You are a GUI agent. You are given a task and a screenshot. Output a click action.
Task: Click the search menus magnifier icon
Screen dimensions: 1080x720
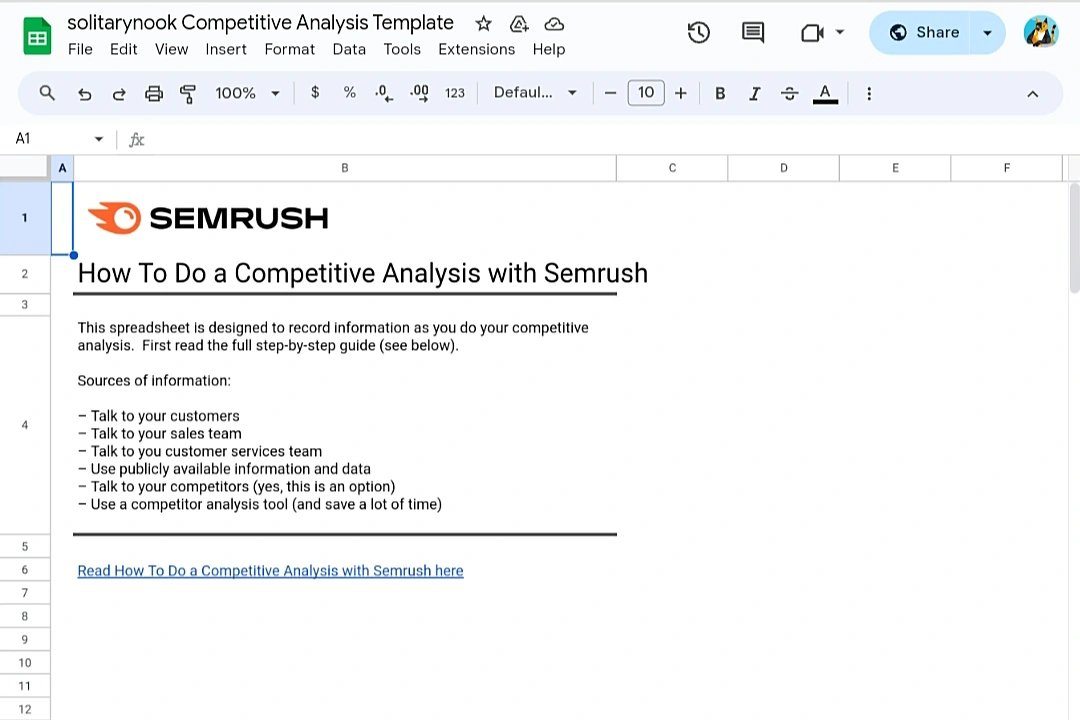click(47, 93)
